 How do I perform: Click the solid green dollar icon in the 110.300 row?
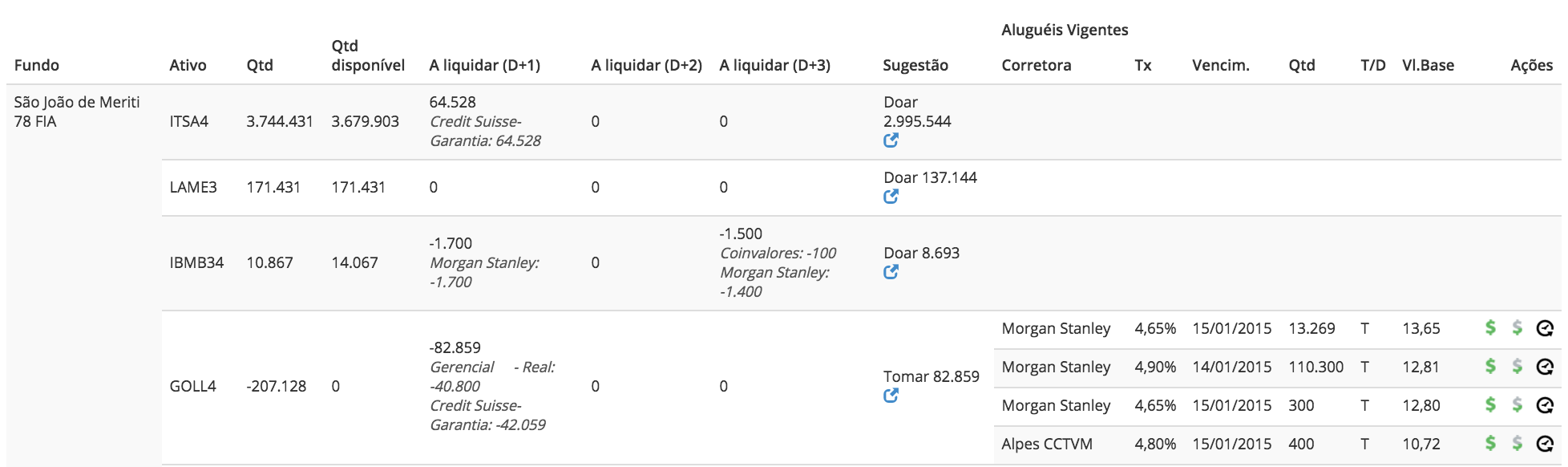[x=1490, y=366]
